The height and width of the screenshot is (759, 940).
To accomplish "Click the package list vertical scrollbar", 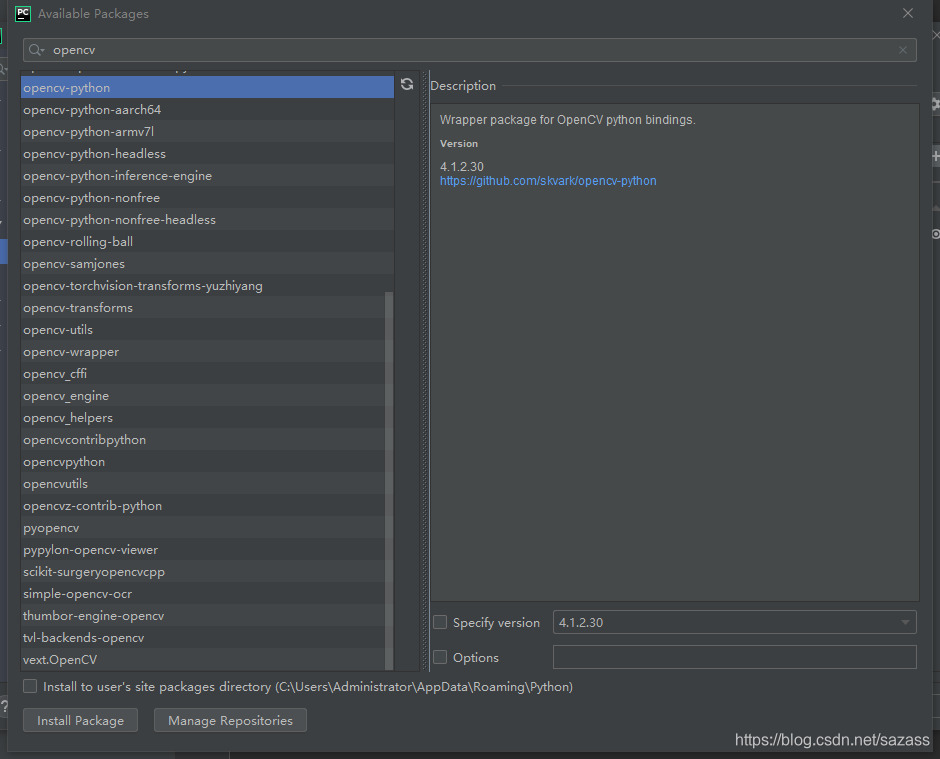I will point(389,480).
